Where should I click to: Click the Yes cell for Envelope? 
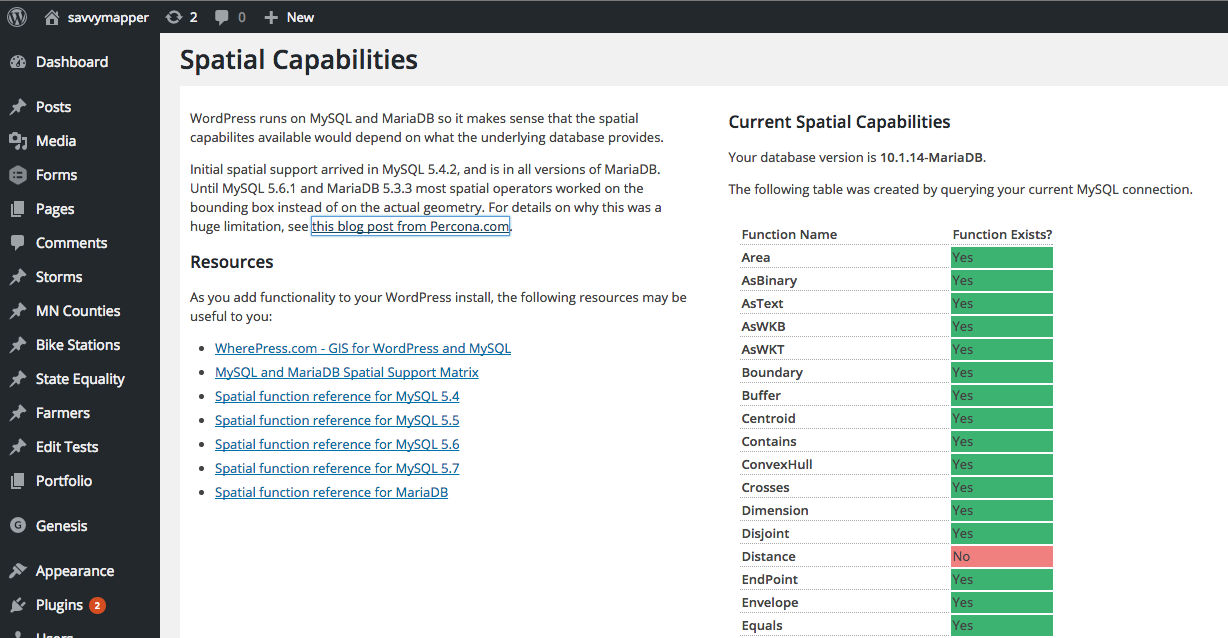[1002, 602]
